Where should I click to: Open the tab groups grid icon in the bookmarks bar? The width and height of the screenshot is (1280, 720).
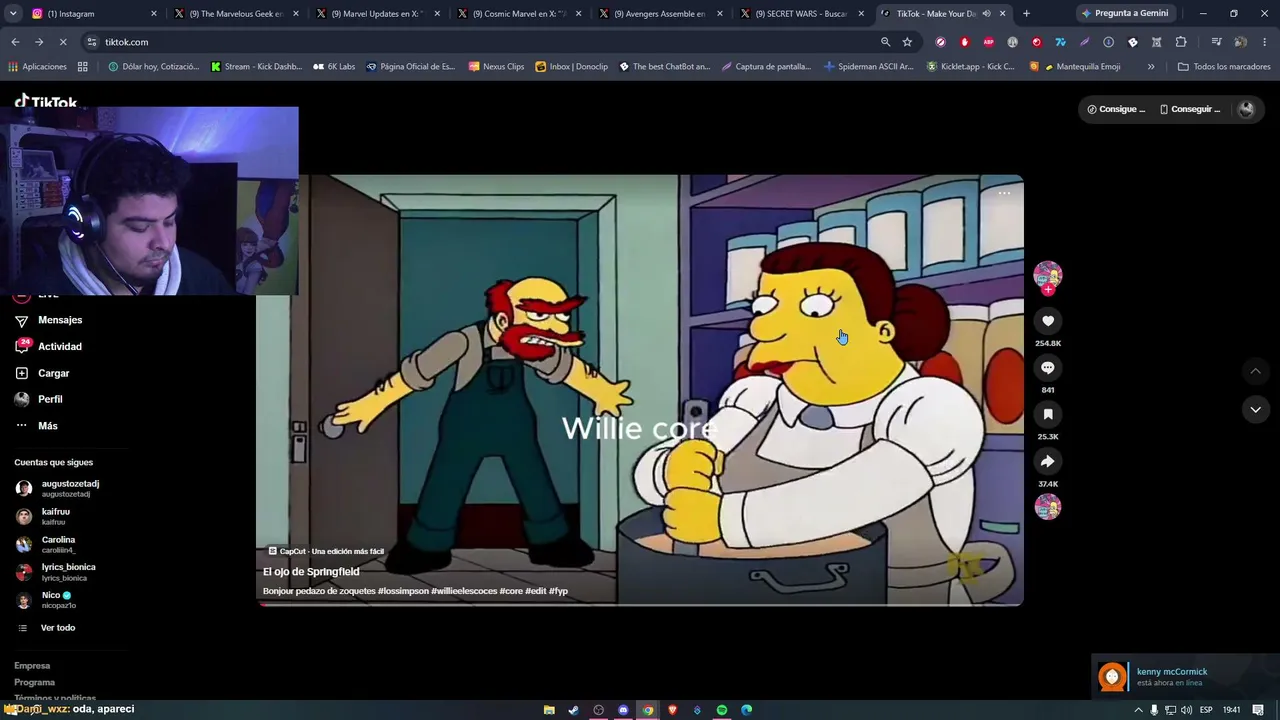tap(83, 67)
